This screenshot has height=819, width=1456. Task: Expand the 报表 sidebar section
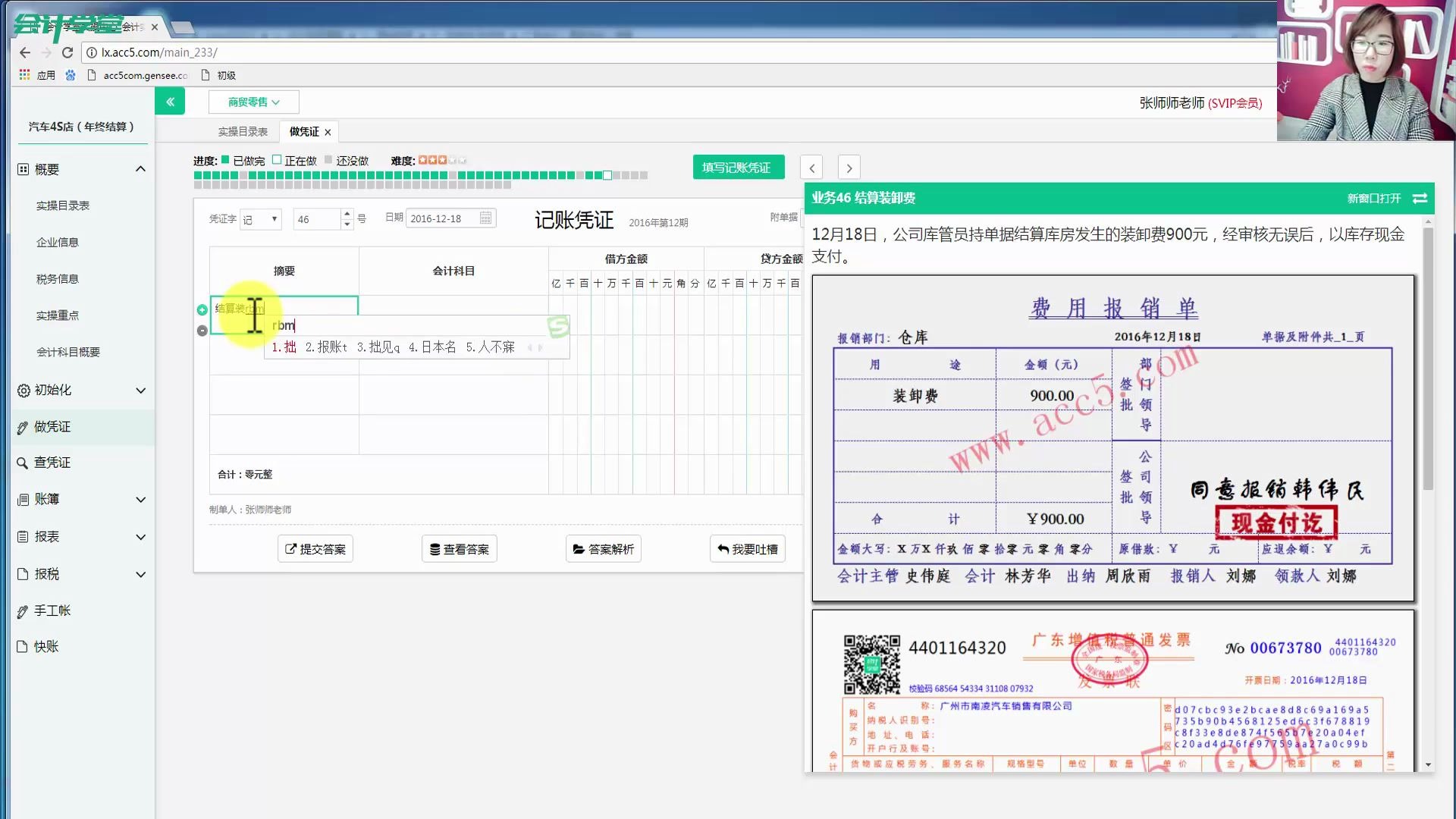coord(140,537)
